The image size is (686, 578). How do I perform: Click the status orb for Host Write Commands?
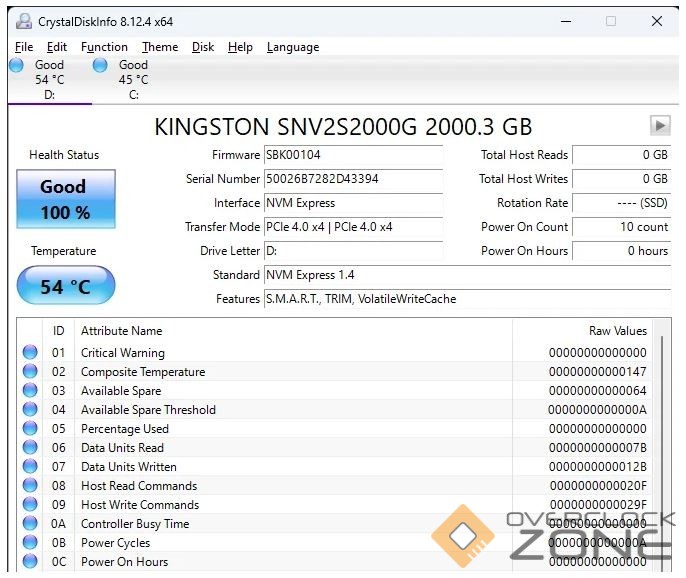30,504
